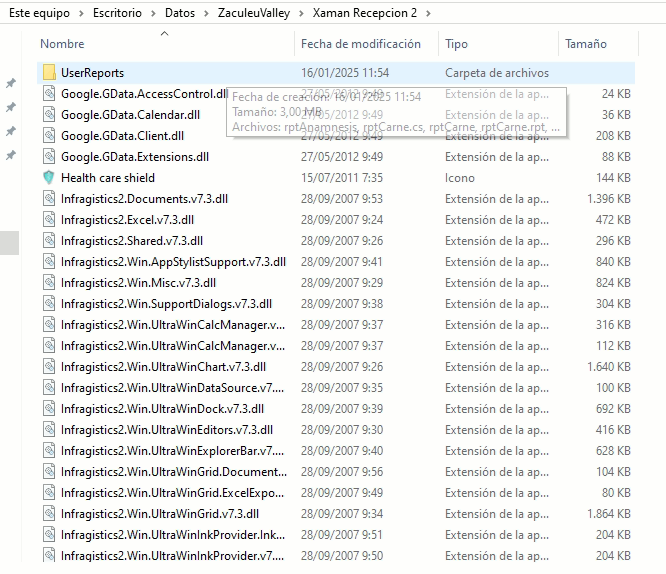666x574 pixels.
Task: Click the Health care shield icon
Action: 49,178
